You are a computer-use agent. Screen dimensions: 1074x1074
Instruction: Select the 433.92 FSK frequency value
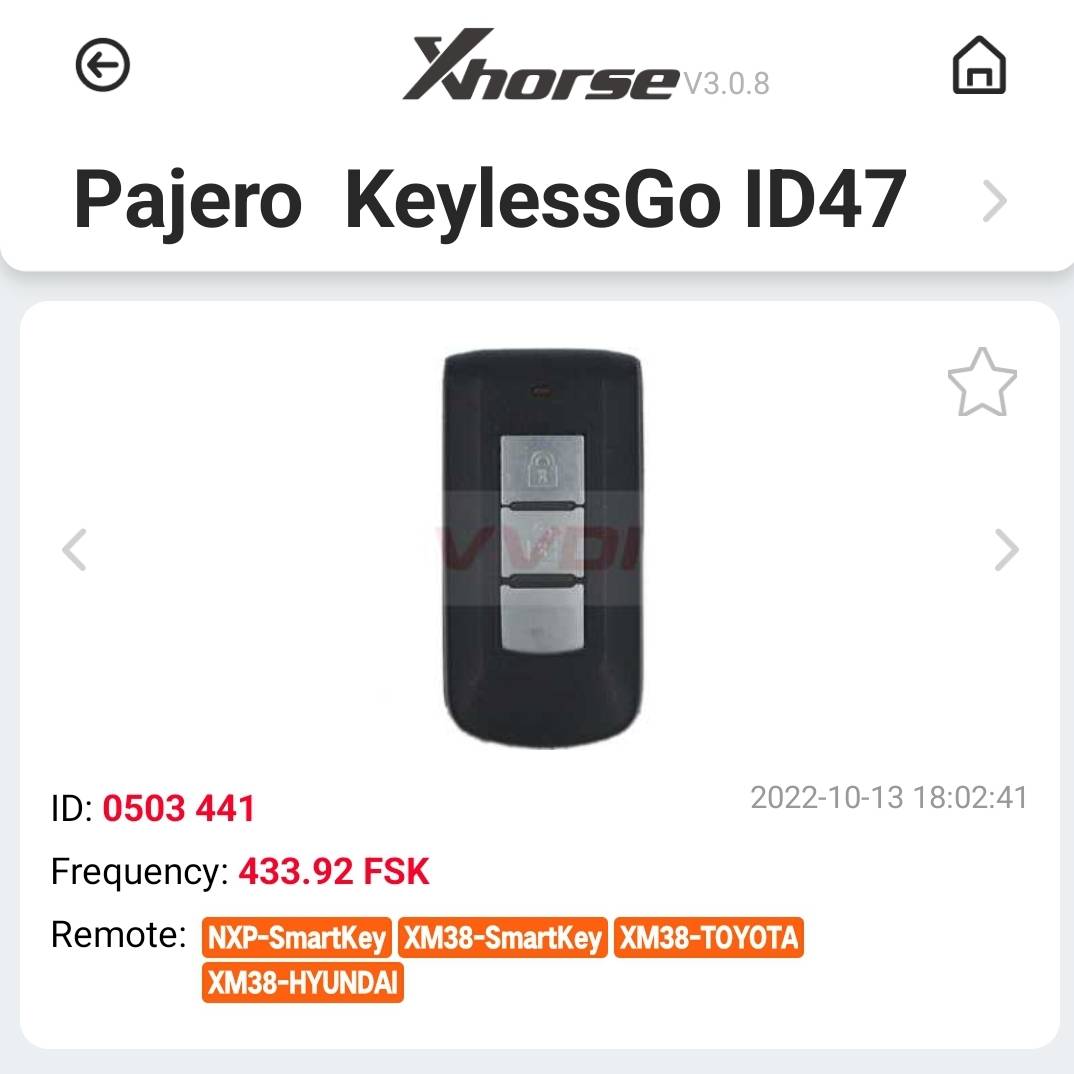pyautogui.click(x=334, y=872)
